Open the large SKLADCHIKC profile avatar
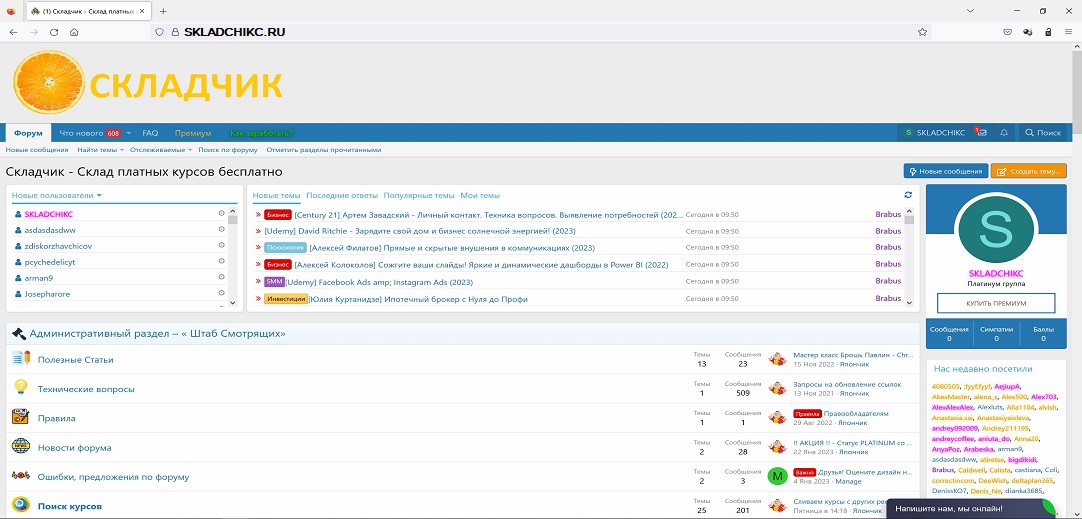This screenshot has width=1082, height=519. coord(995,231)
